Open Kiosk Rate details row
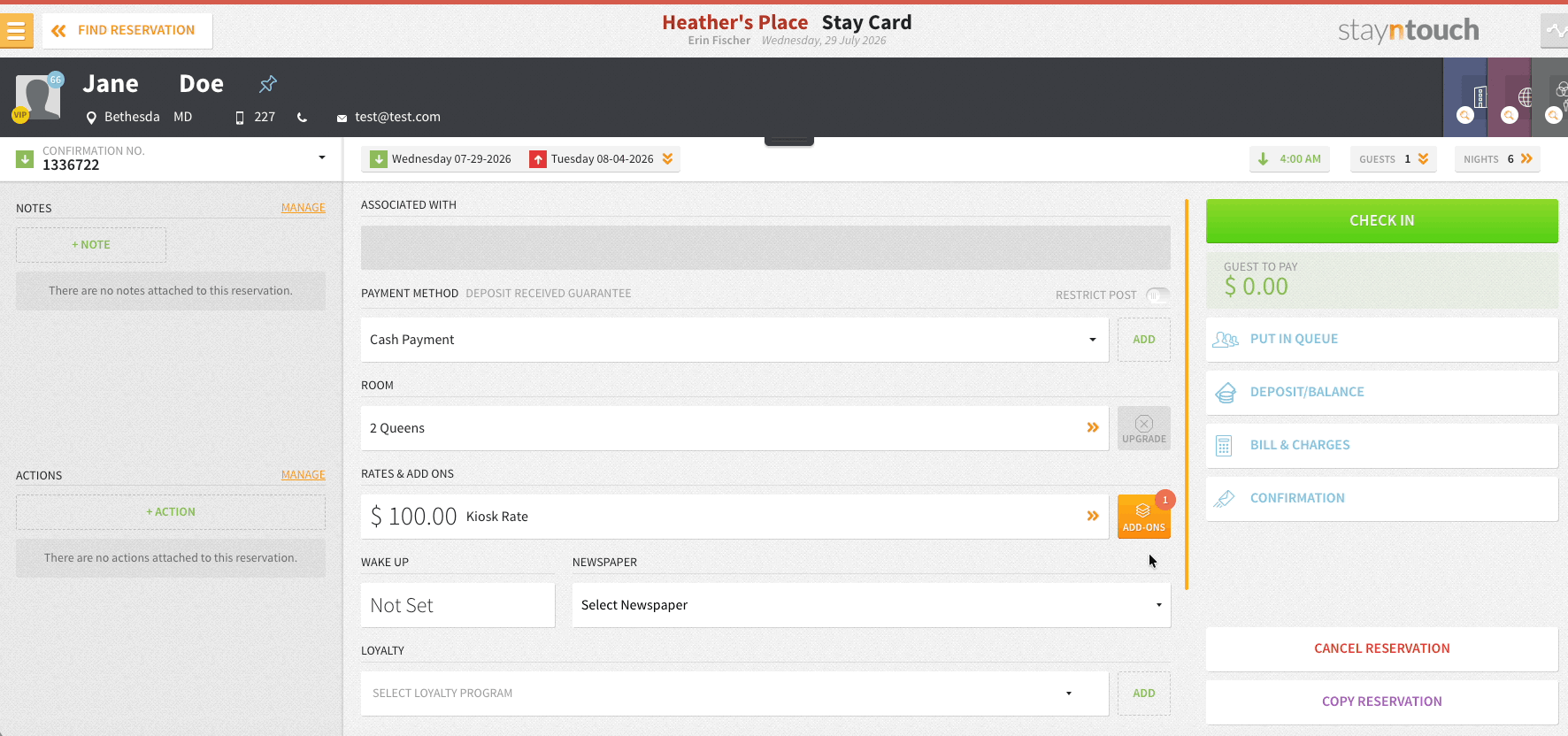Viewport: 1568px width, 736px height. pos(734,517)
